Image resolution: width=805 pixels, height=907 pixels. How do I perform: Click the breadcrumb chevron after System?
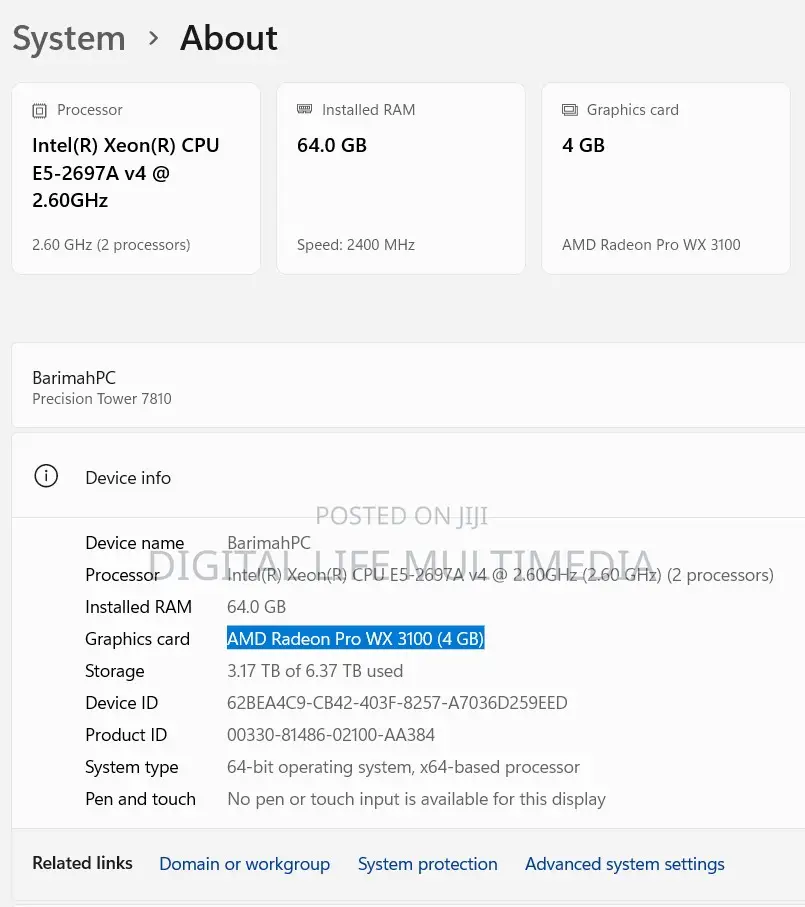tap(153, 39)
